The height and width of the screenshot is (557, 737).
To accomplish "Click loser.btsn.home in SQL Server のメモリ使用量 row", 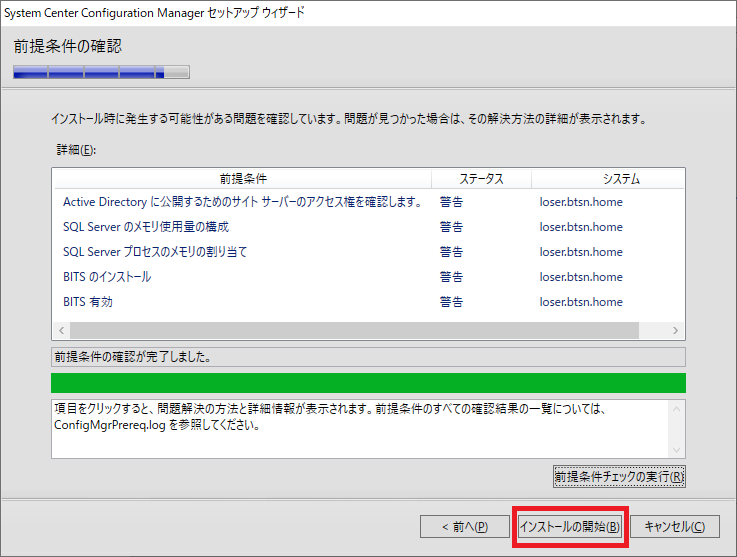I will click(x=581, y=227).
